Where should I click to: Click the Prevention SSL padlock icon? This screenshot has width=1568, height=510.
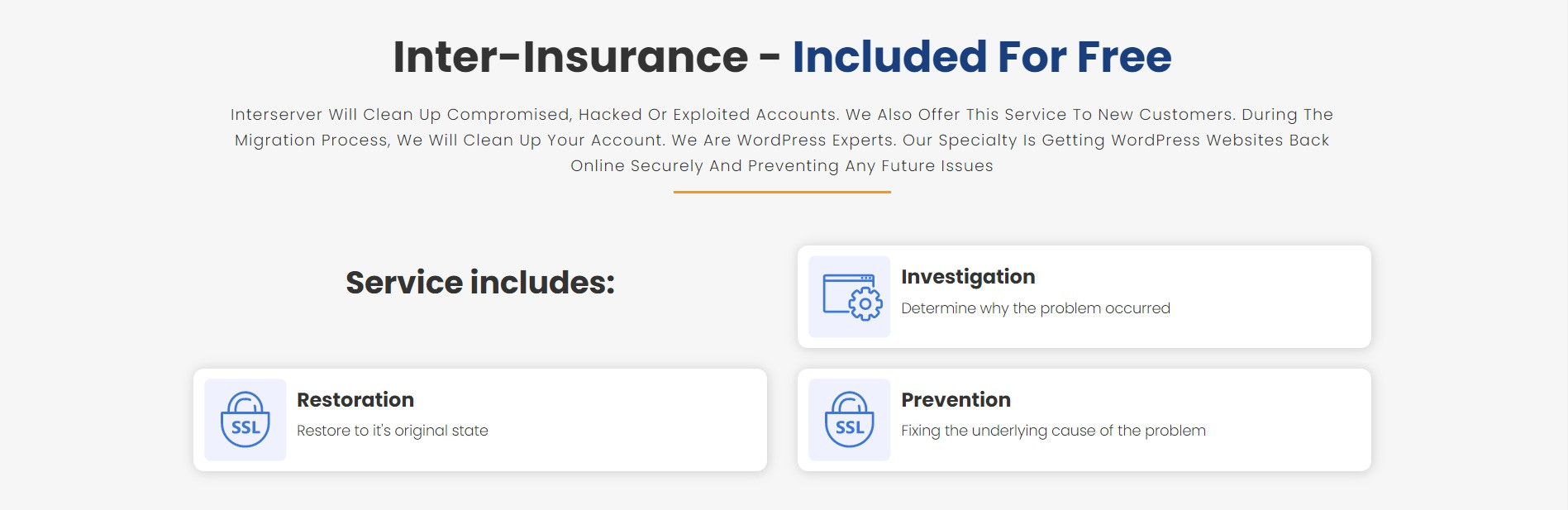(x=850, y=420)
